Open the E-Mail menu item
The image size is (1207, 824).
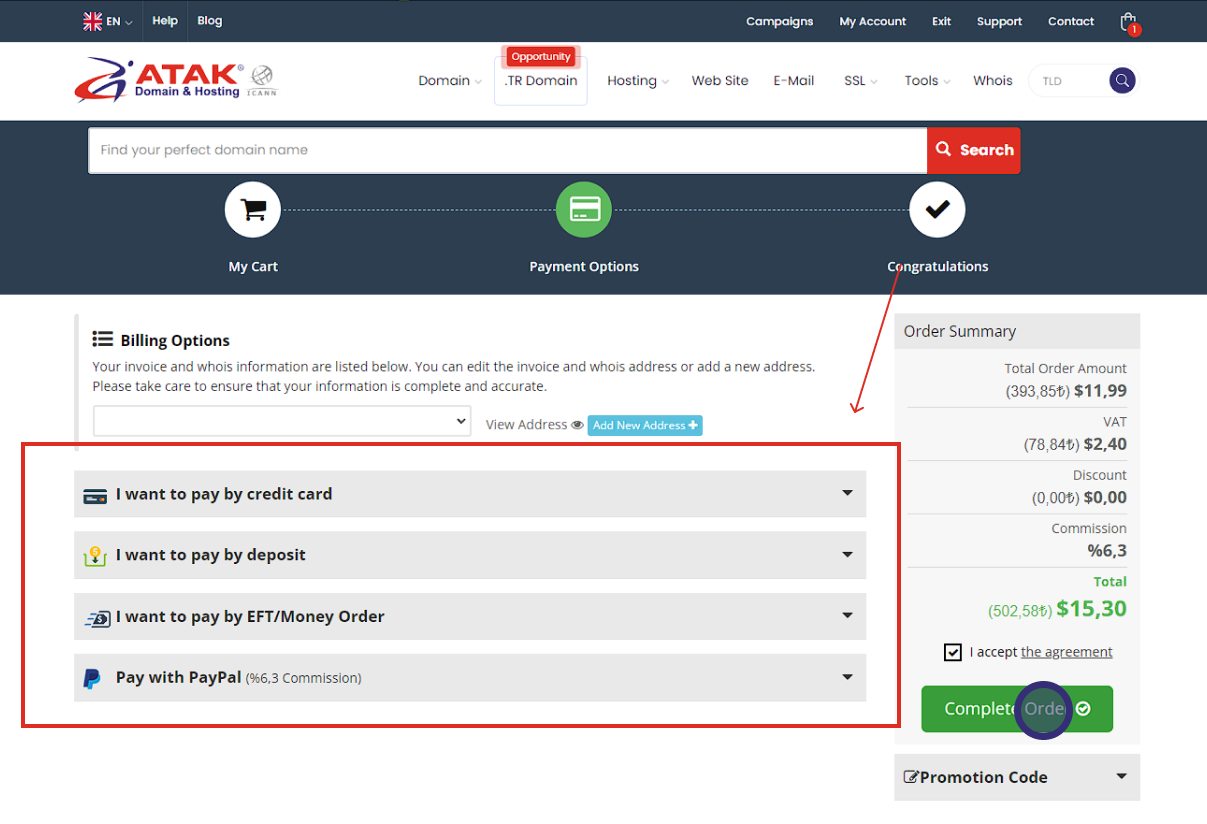coord(794,81)
